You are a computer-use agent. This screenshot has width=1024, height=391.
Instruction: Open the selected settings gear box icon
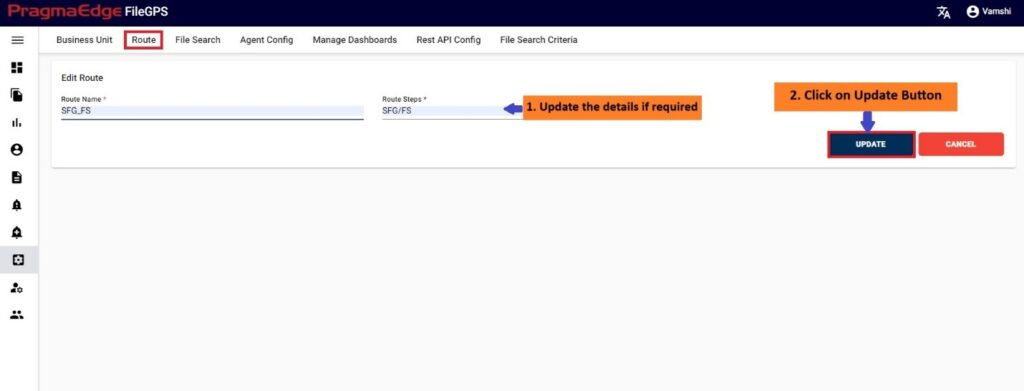[x=18, y=260]
